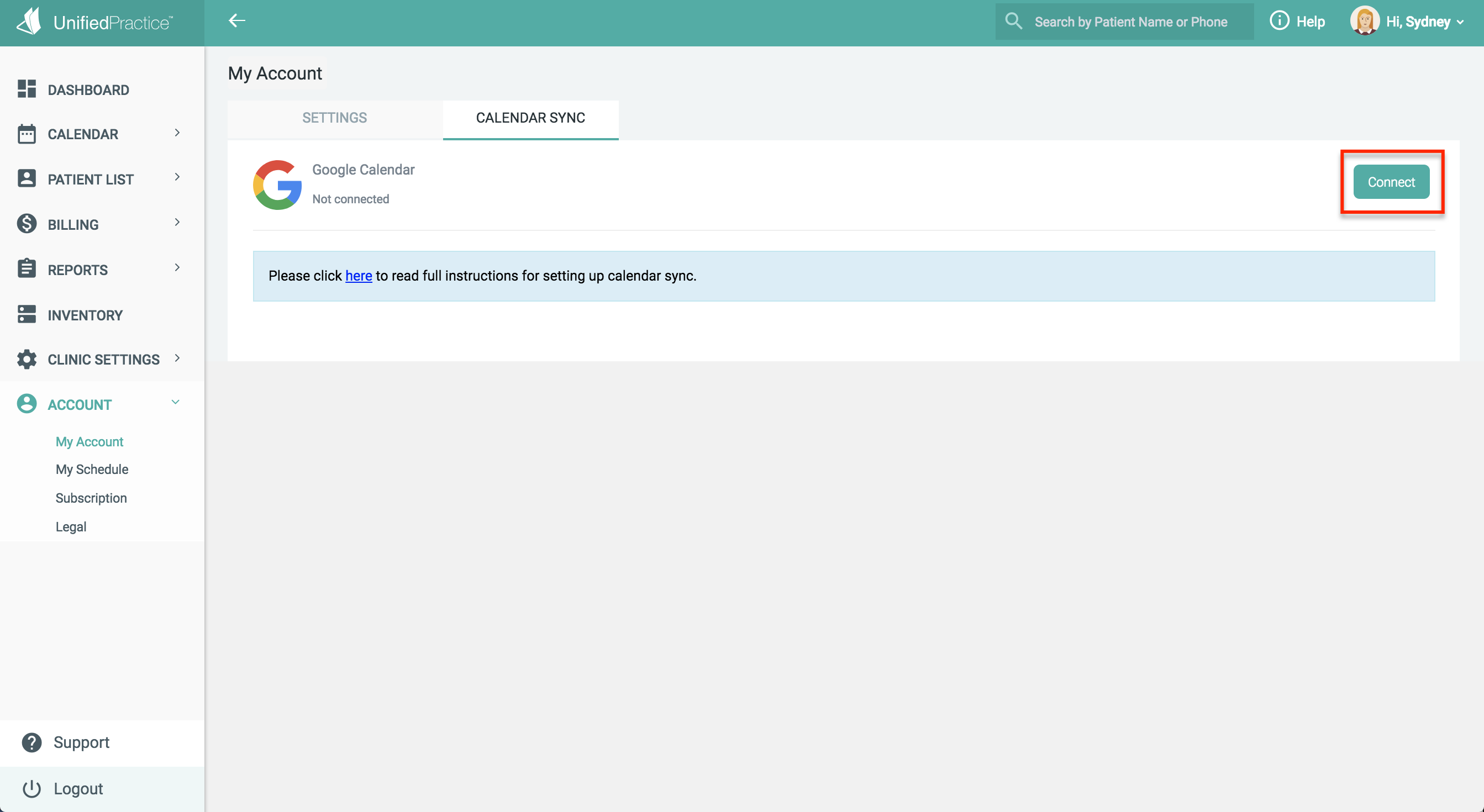Click the Google Calendar logo

click(278, 185)
